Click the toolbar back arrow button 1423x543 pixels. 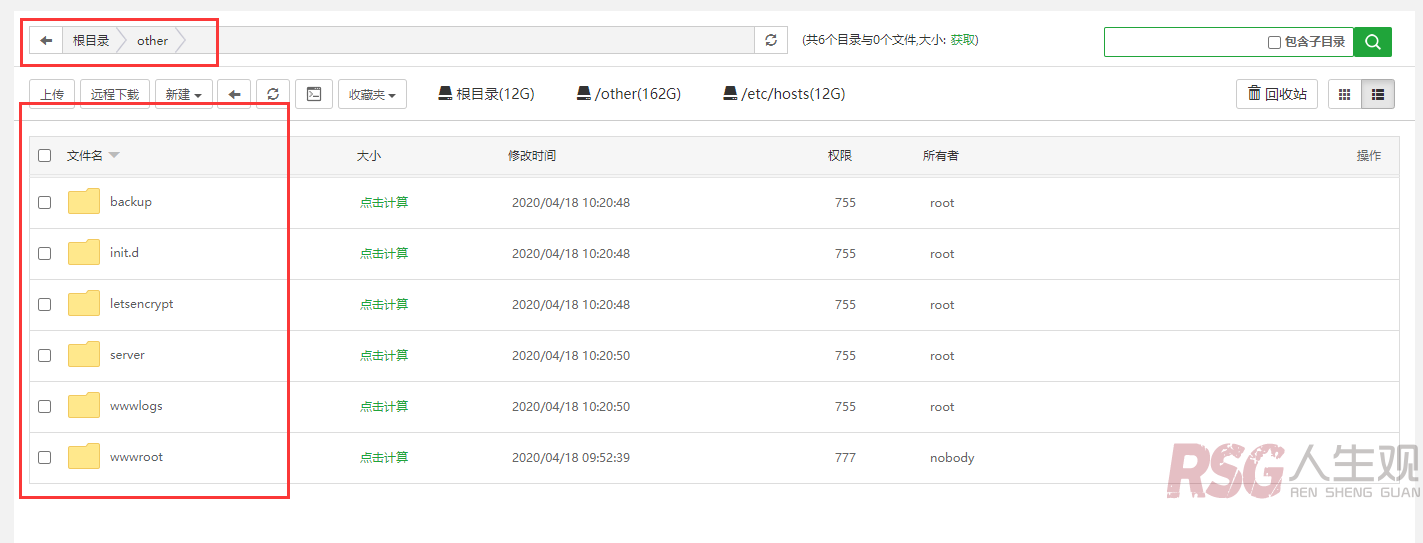point(234,94)
